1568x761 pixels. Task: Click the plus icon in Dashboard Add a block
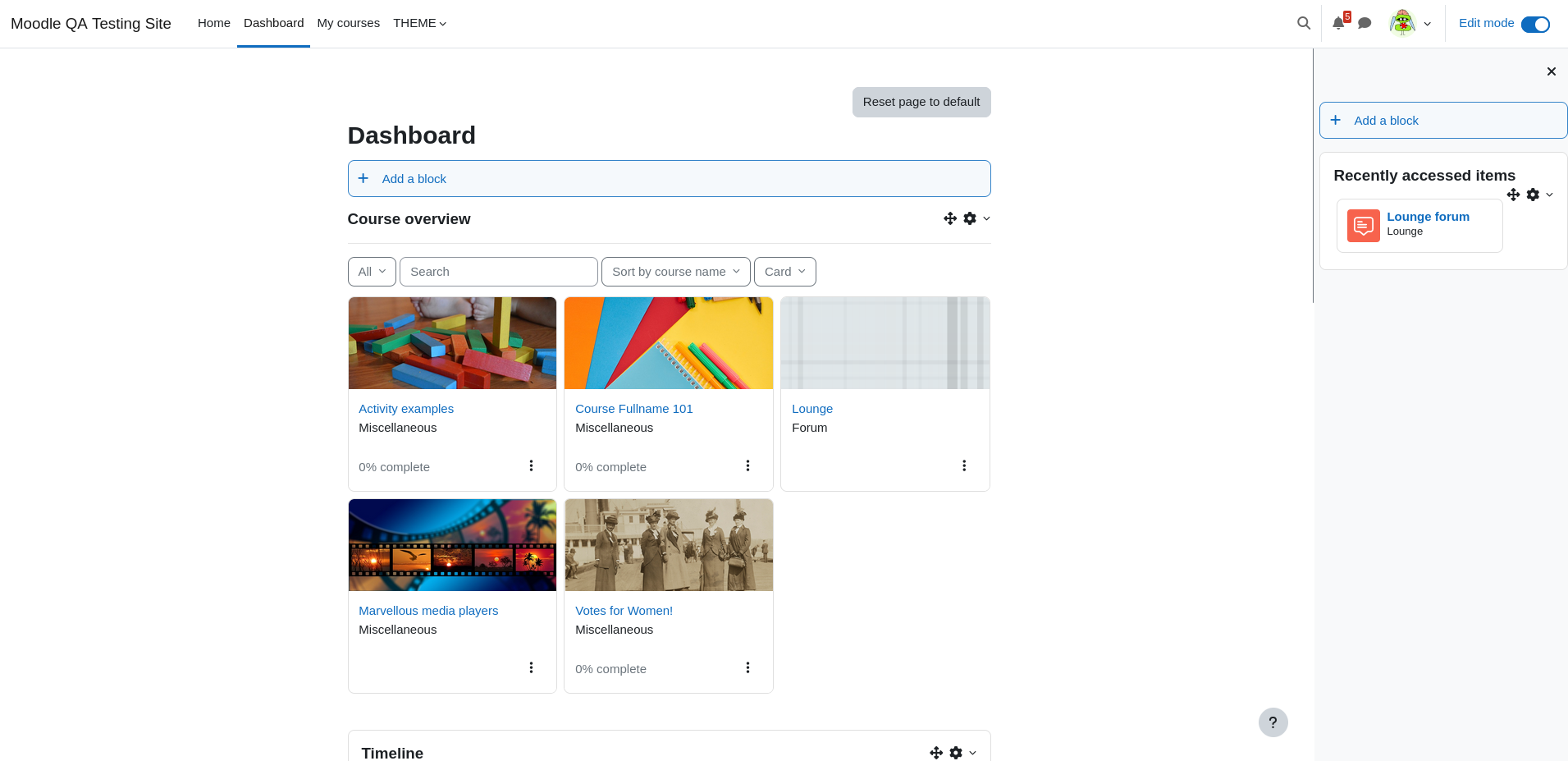[363, 178]
